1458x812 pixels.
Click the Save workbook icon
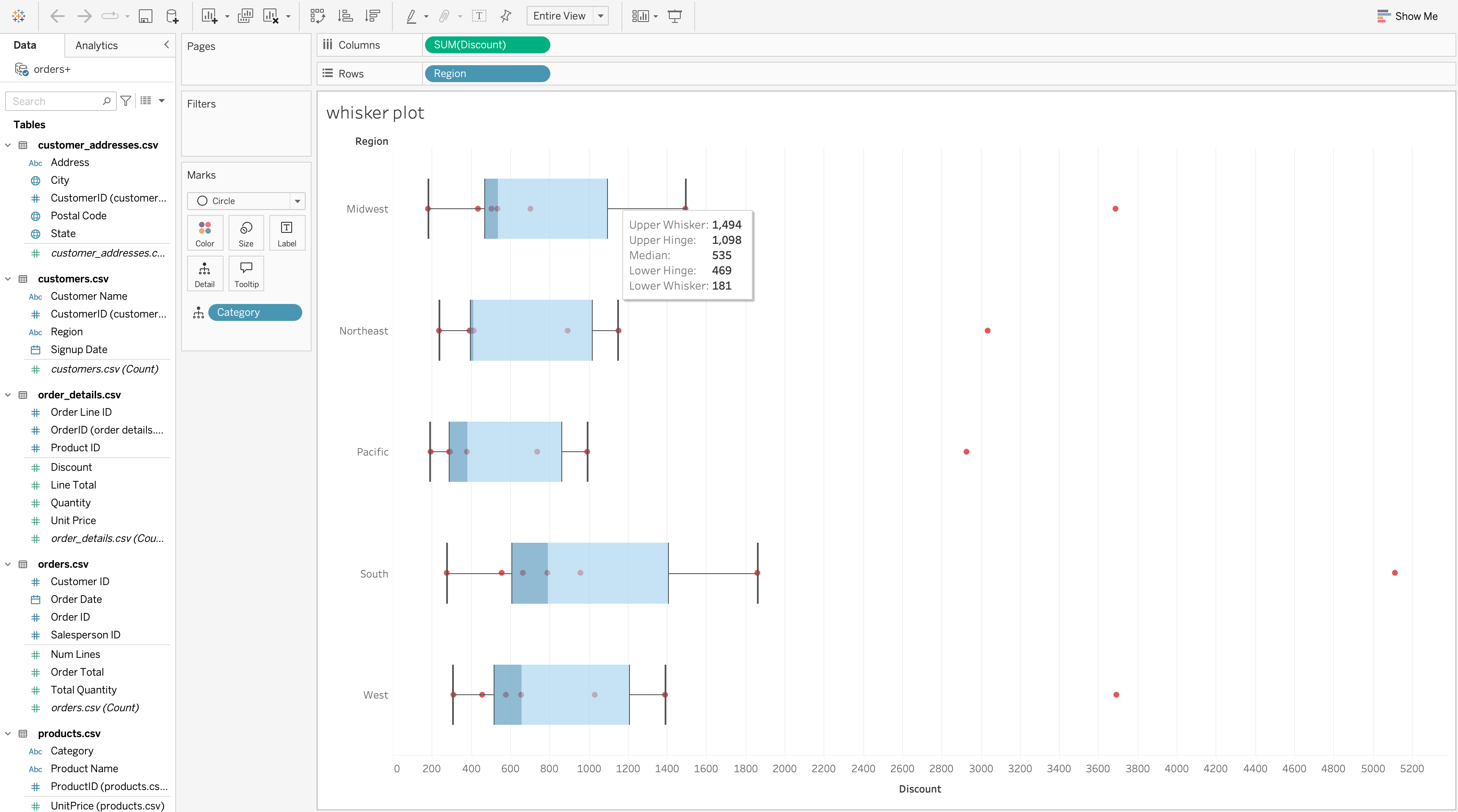click(x=146, y=16)
